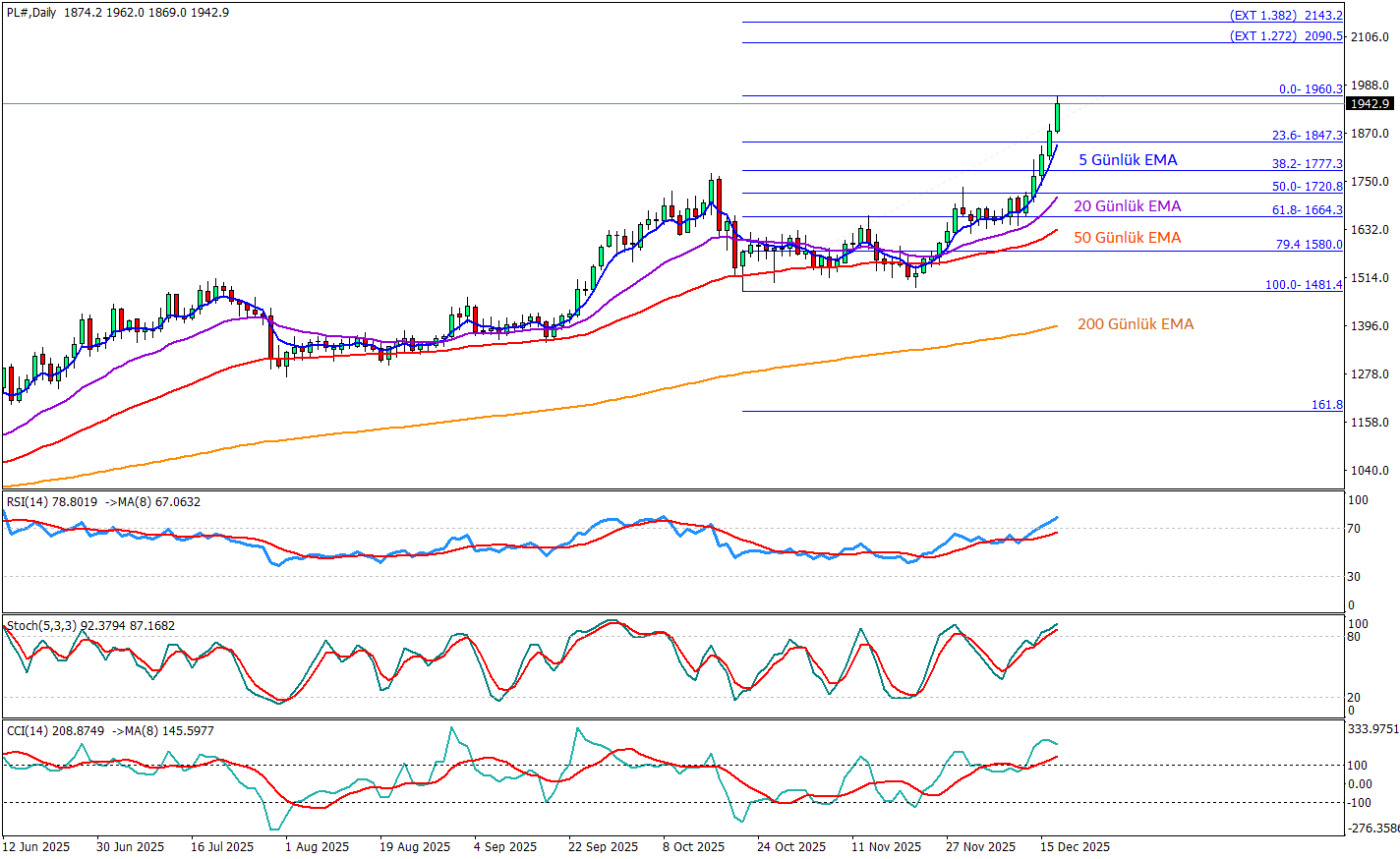Select the 100.0- 1481.4 Fibonacci level
The height and width of the screenshot is (859, 1400).
click(1303, 285)
